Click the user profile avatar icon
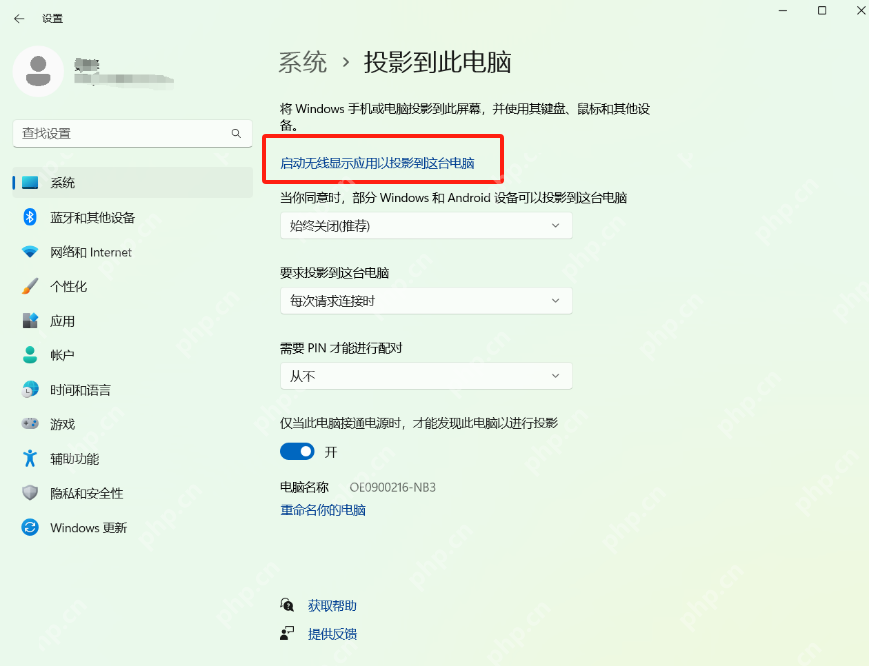Image resolution: width=871 pixels, height=666 pixels. [38, 71]
